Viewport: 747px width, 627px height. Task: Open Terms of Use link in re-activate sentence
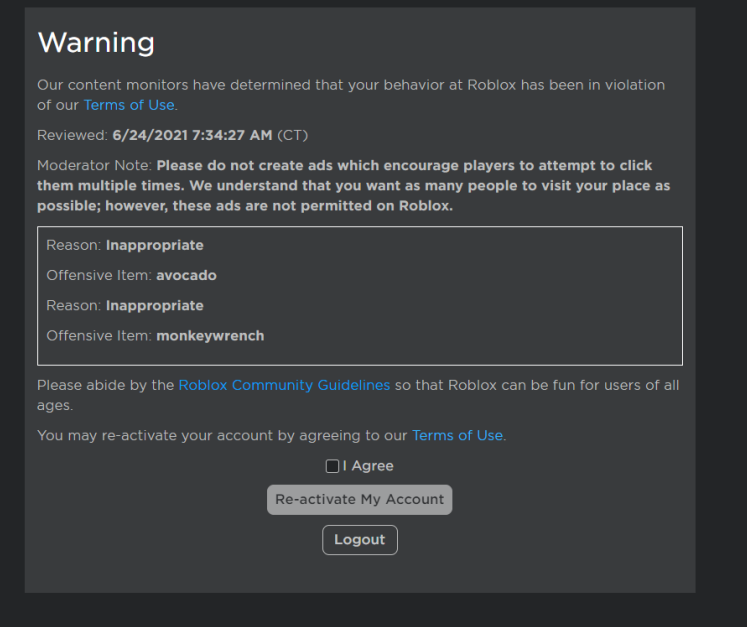pyautogui.click(x=457, y=435)
